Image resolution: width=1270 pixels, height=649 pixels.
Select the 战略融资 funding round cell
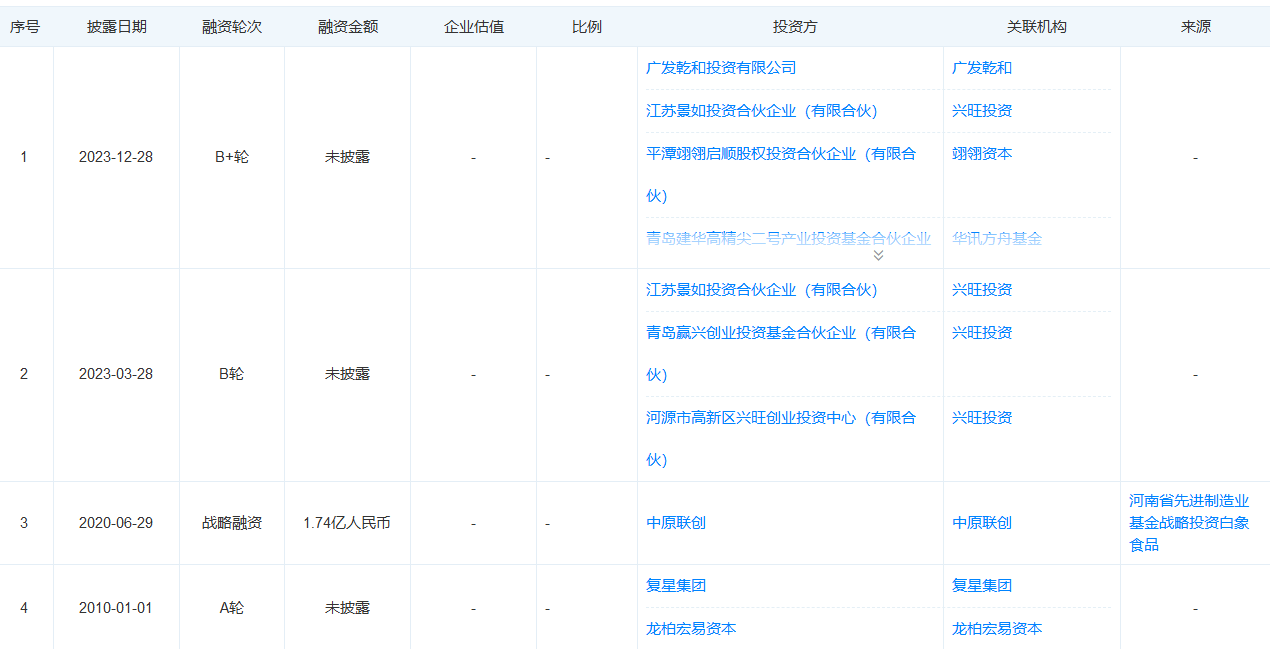tap(232, 523)
